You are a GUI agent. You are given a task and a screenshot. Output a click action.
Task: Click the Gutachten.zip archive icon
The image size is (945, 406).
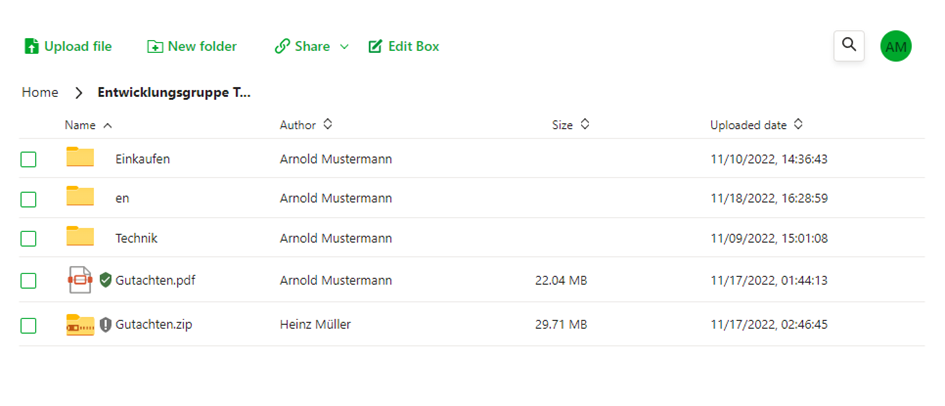tap(80, 325)
